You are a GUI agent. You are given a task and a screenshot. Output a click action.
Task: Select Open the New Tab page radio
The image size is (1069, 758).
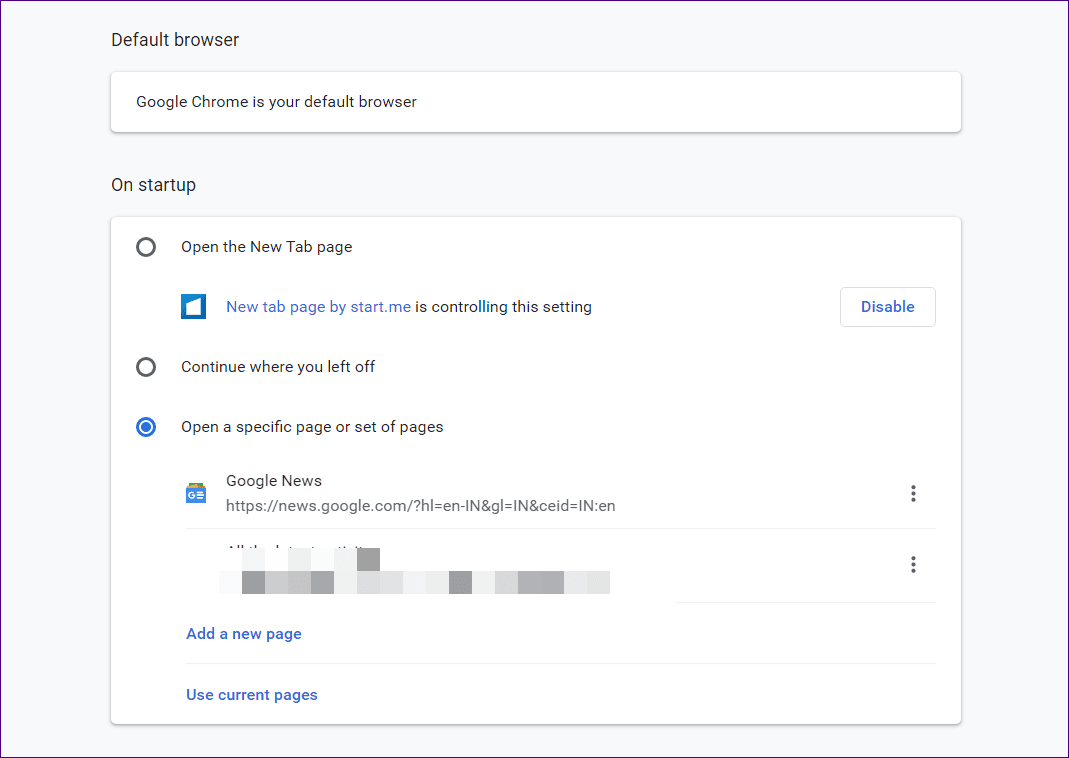[146, 247]
